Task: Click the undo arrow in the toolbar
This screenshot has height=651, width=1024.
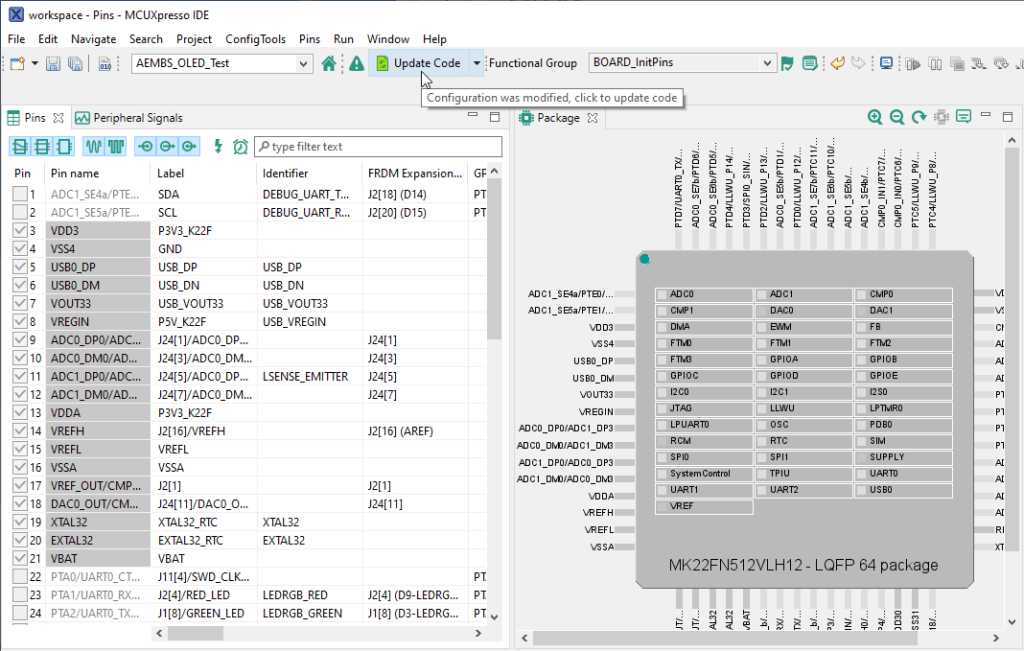Action: (x=838, y=63)
